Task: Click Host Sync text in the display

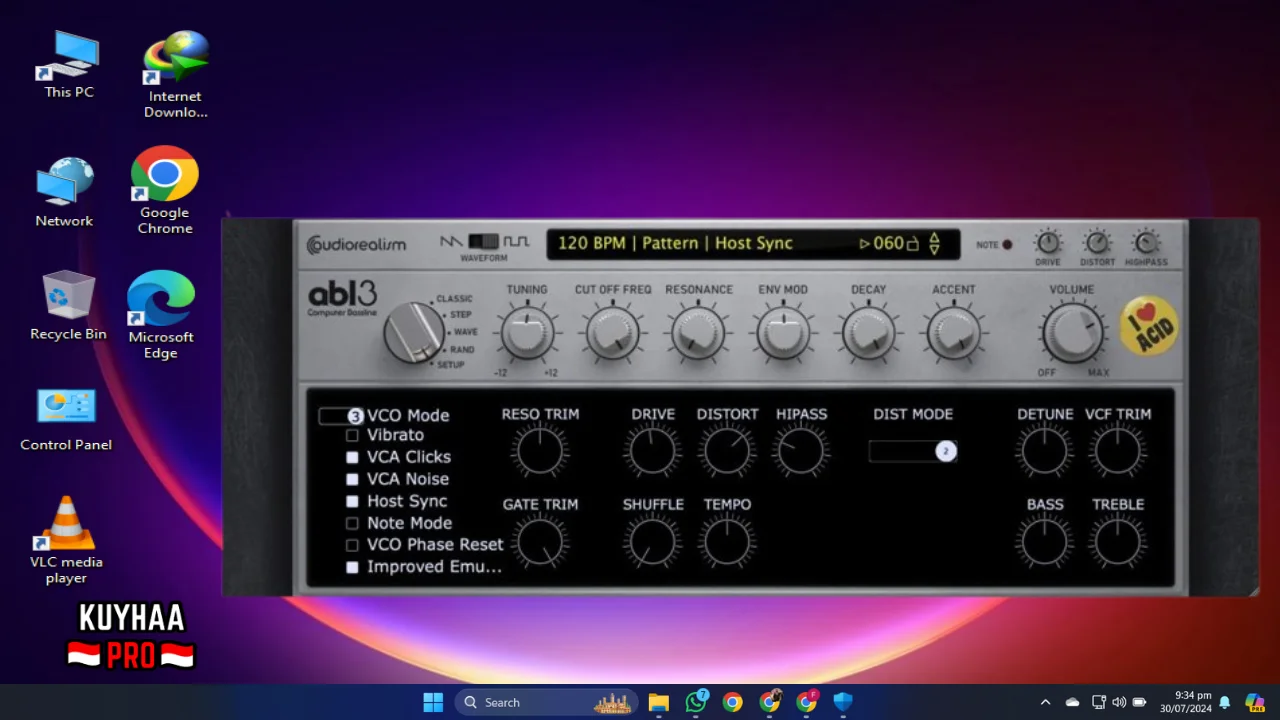Action: pos(754,243)
